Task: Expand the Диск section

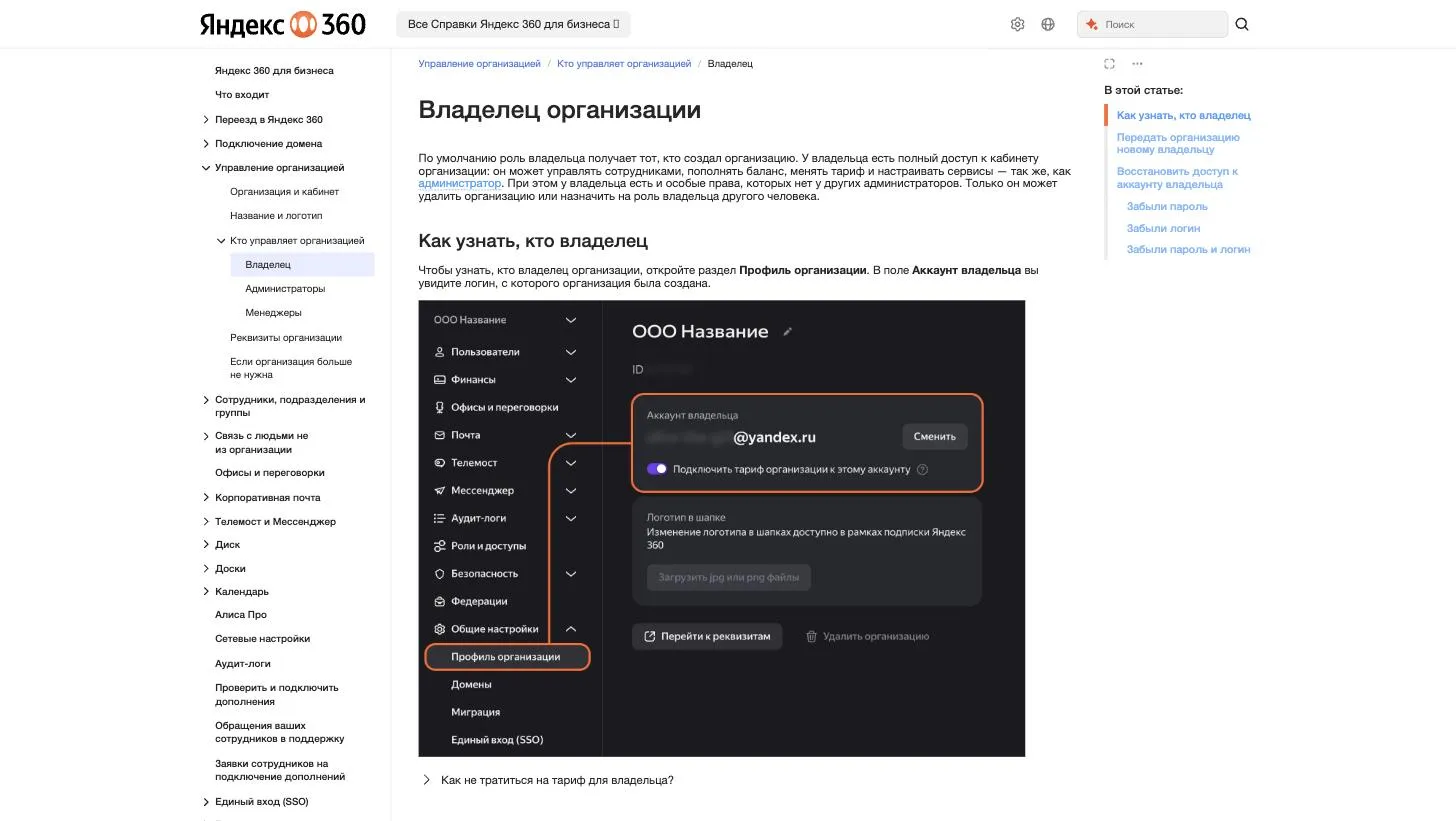Action: click(206, 545)
